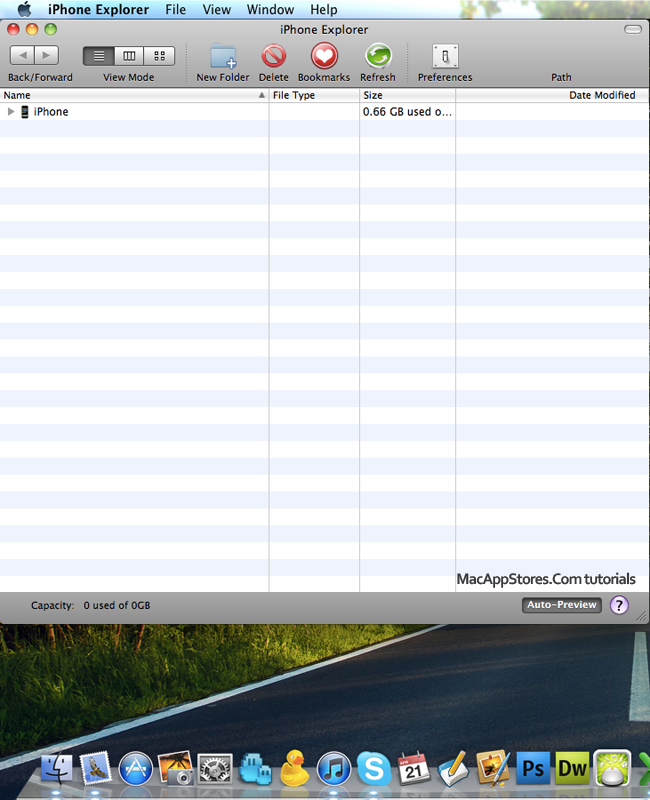
Task: Sort by Size column header
Action: click(407, 95)
